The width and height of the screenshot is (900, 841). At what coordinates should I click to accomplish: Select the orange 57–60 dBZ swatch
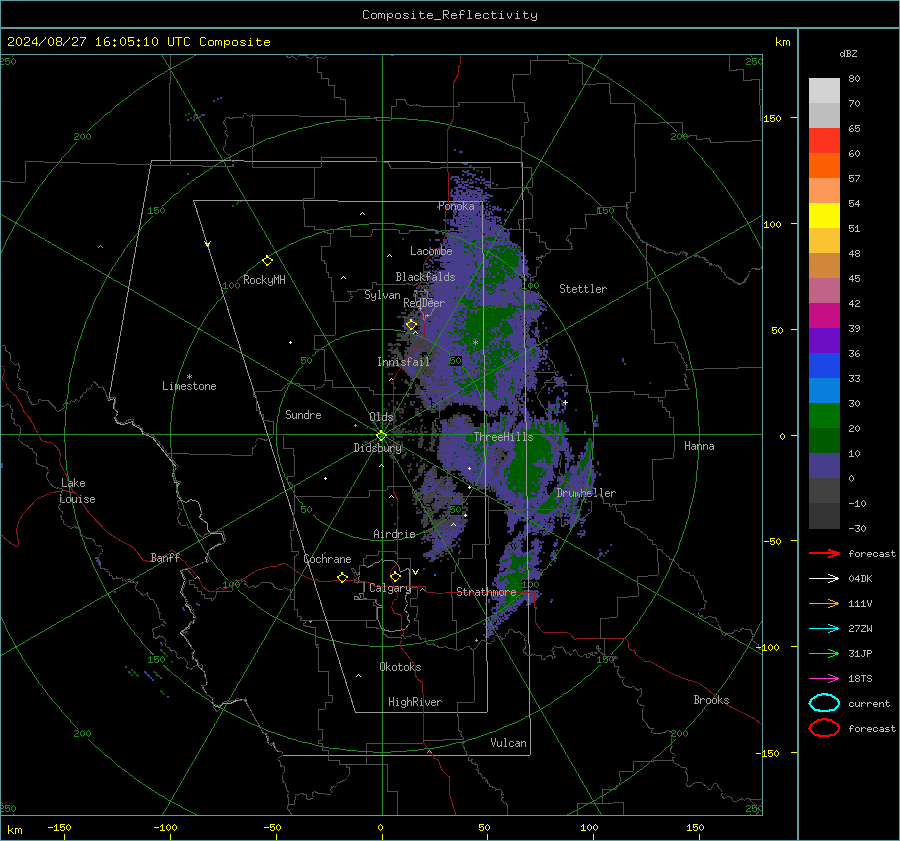point(824,165)
